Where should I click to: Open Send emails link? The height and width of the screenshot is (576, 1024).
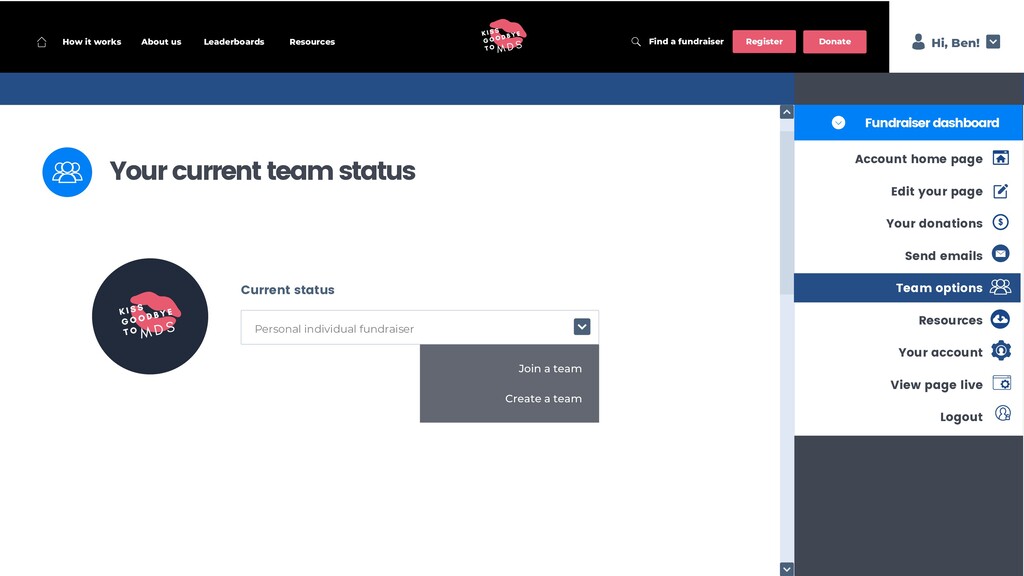943,256
